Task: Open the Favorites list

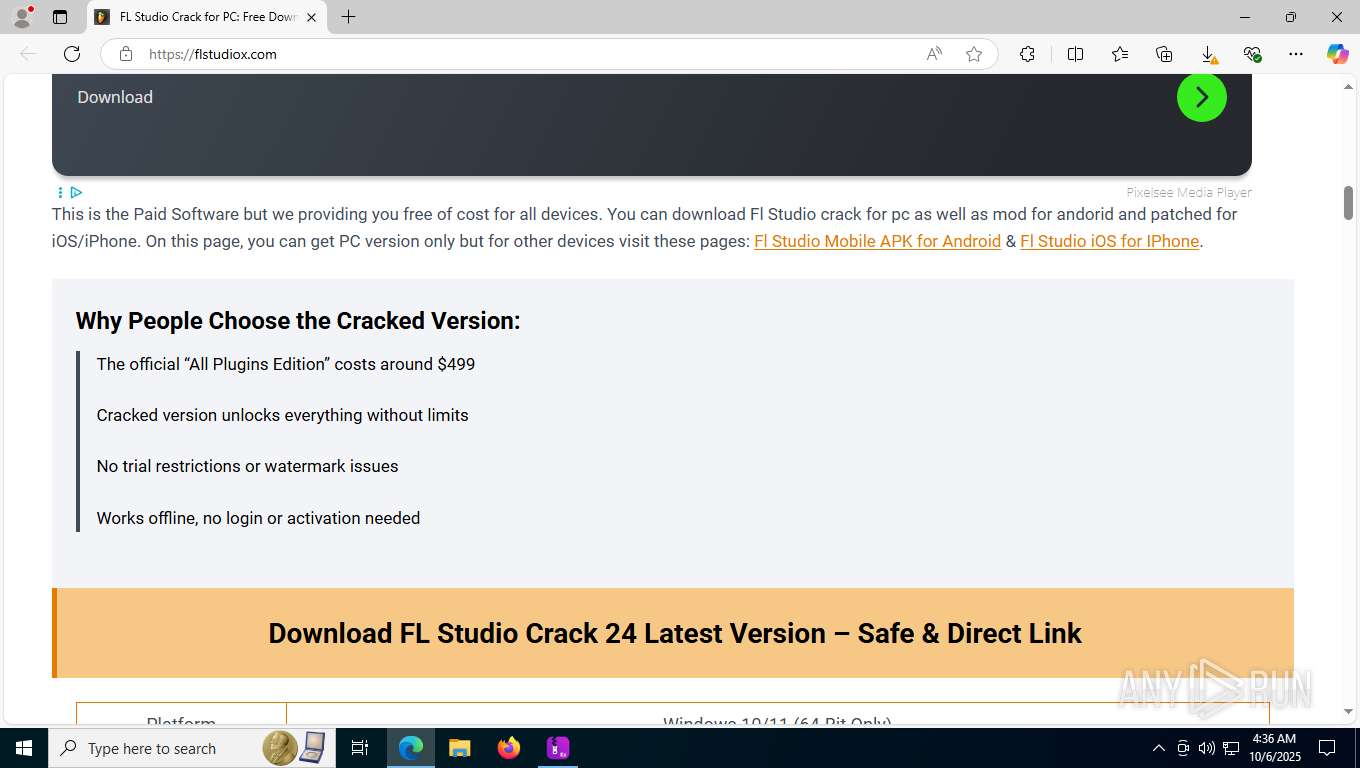Action: pyautogui.click(x=1120, y=54)
